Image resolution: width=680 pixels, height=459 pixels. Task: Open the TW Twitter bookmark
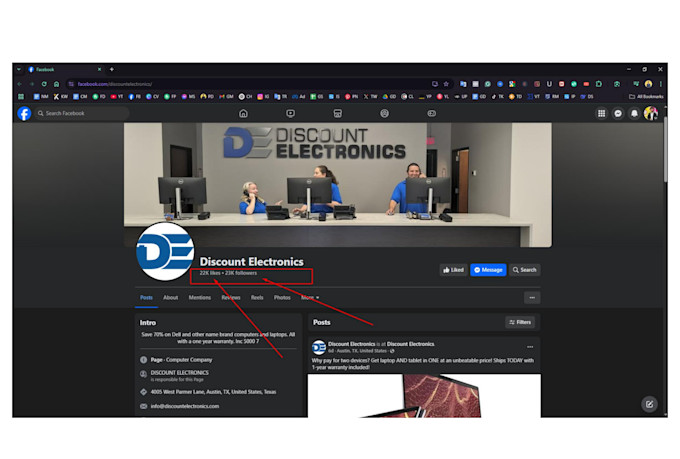[370, 97]
